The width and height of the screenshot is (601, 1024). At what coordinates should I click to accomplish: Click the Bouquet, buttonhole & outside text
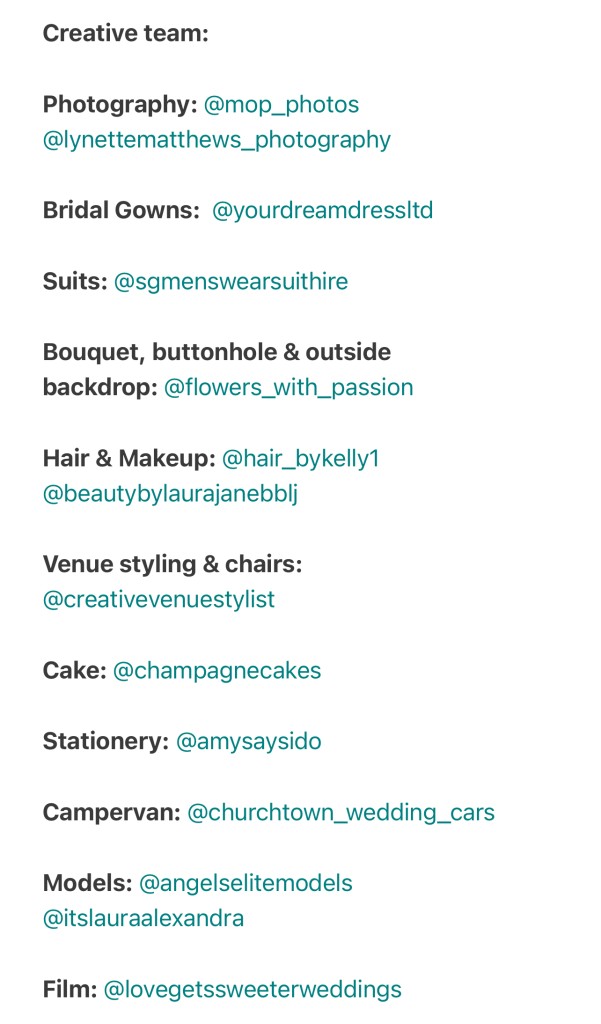click(x=217, y=352)
